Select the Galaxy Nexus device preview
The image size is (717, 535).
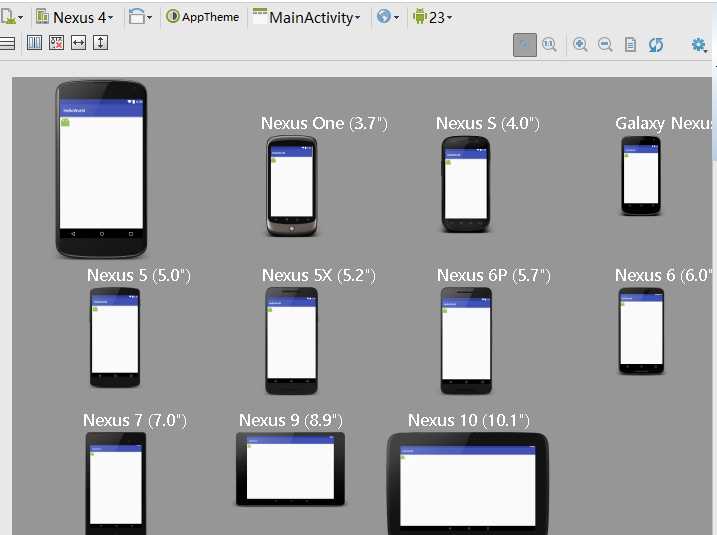pyautogui.click(x=641, y=176)
